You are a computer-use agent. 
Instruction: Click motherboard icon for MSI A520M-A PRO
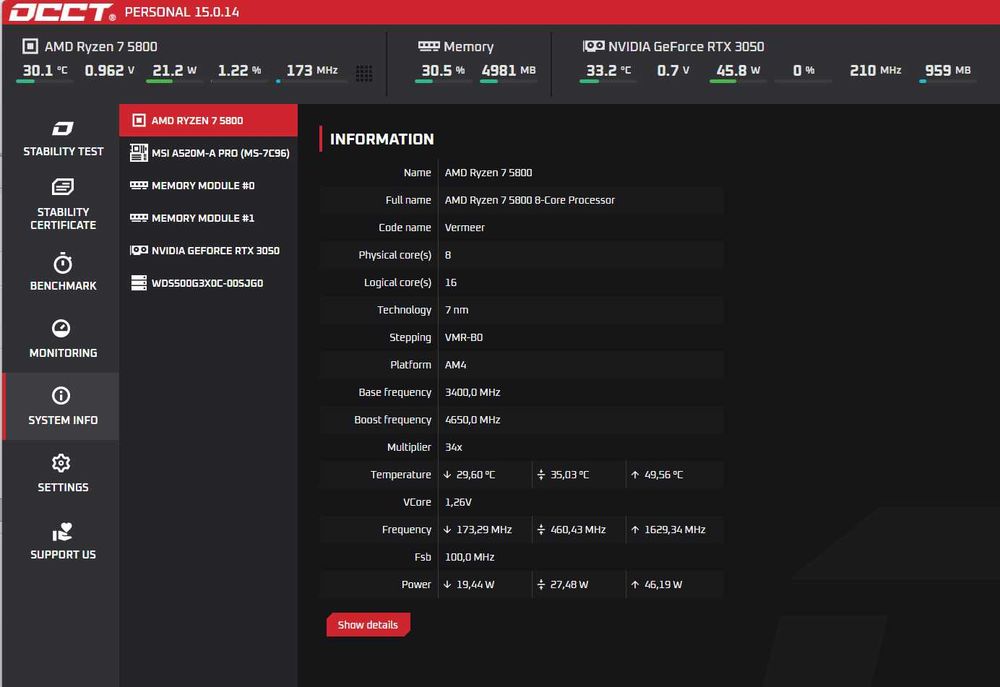pos(138,152)
